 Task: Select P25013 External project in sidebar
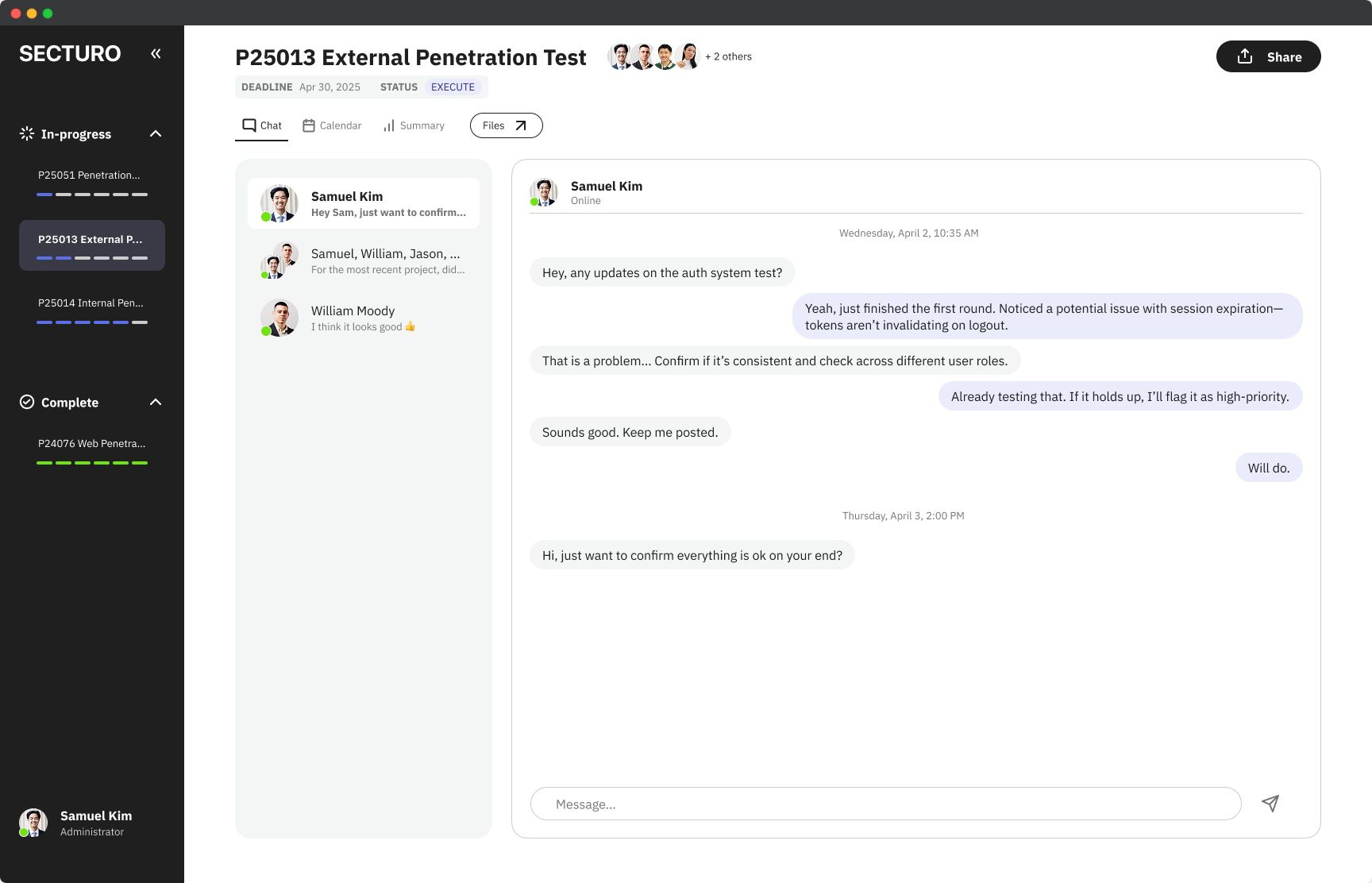coord(92,245)
